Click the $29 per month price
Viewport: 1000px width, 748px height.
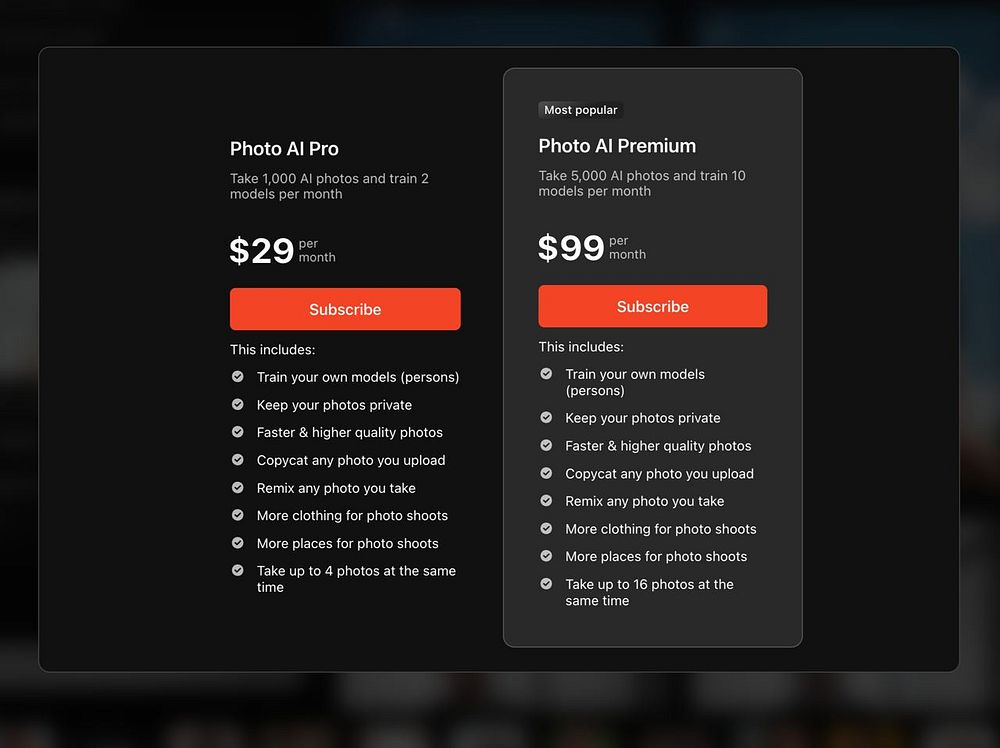click(283, 250)
